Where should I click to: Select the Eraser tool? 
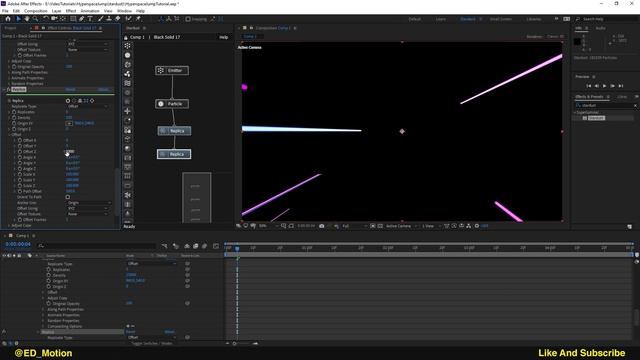pos(118,19)
